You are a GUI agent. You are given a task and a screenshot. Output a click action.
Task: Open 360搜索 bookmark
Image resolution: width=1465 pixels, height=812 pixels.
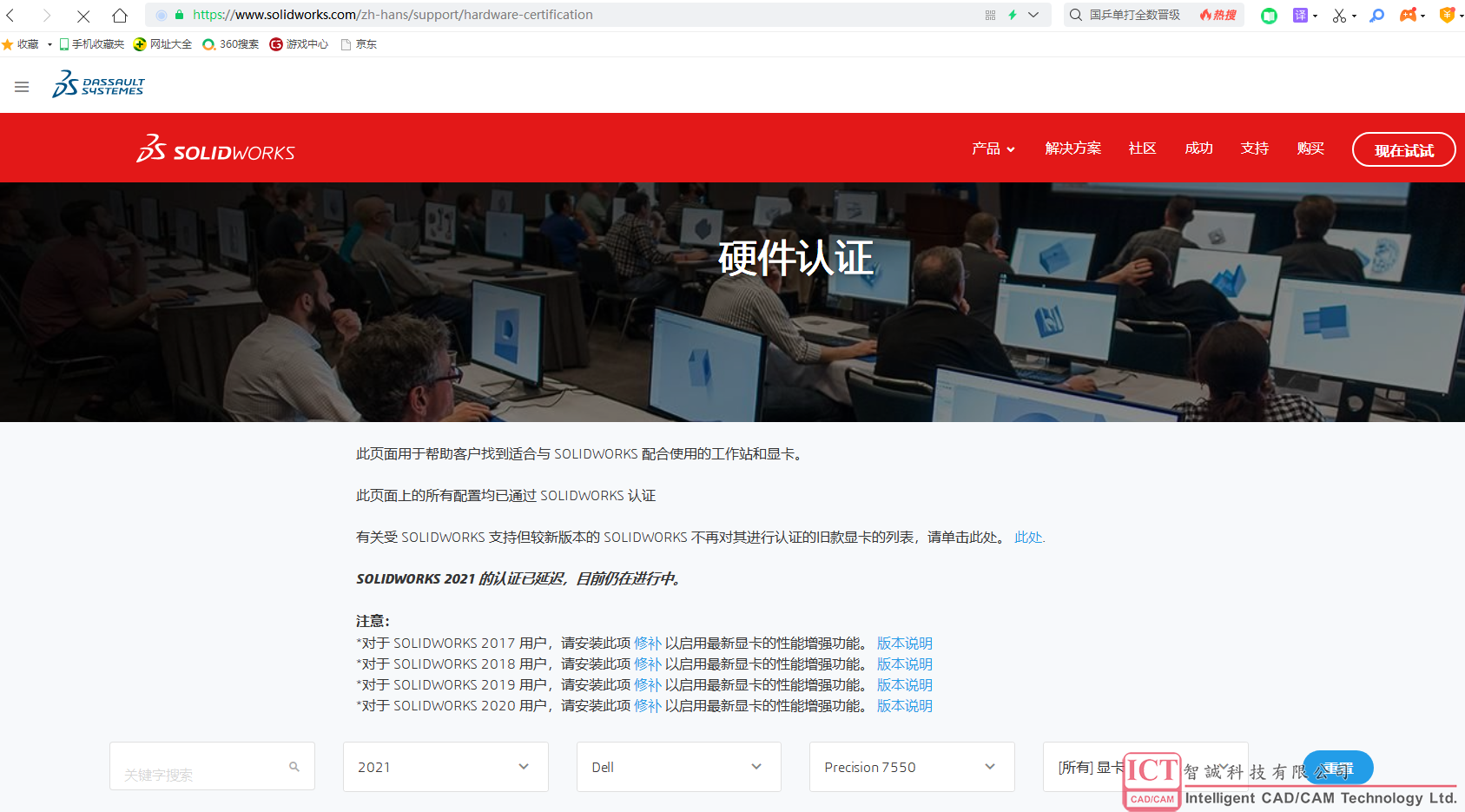pyautogui.click(x=230, y=44)
